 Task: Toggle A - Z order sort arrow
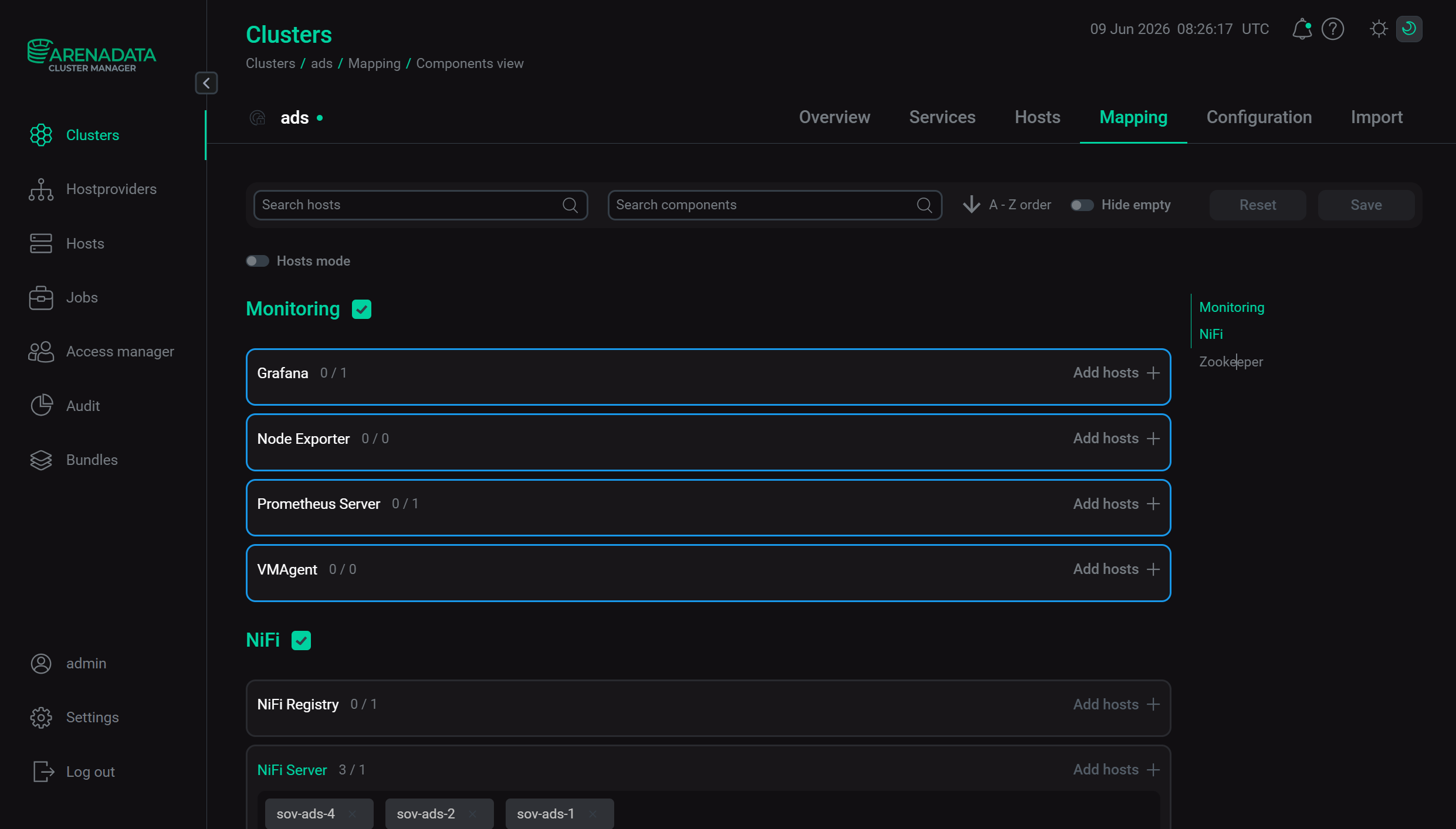click(971, 205)
